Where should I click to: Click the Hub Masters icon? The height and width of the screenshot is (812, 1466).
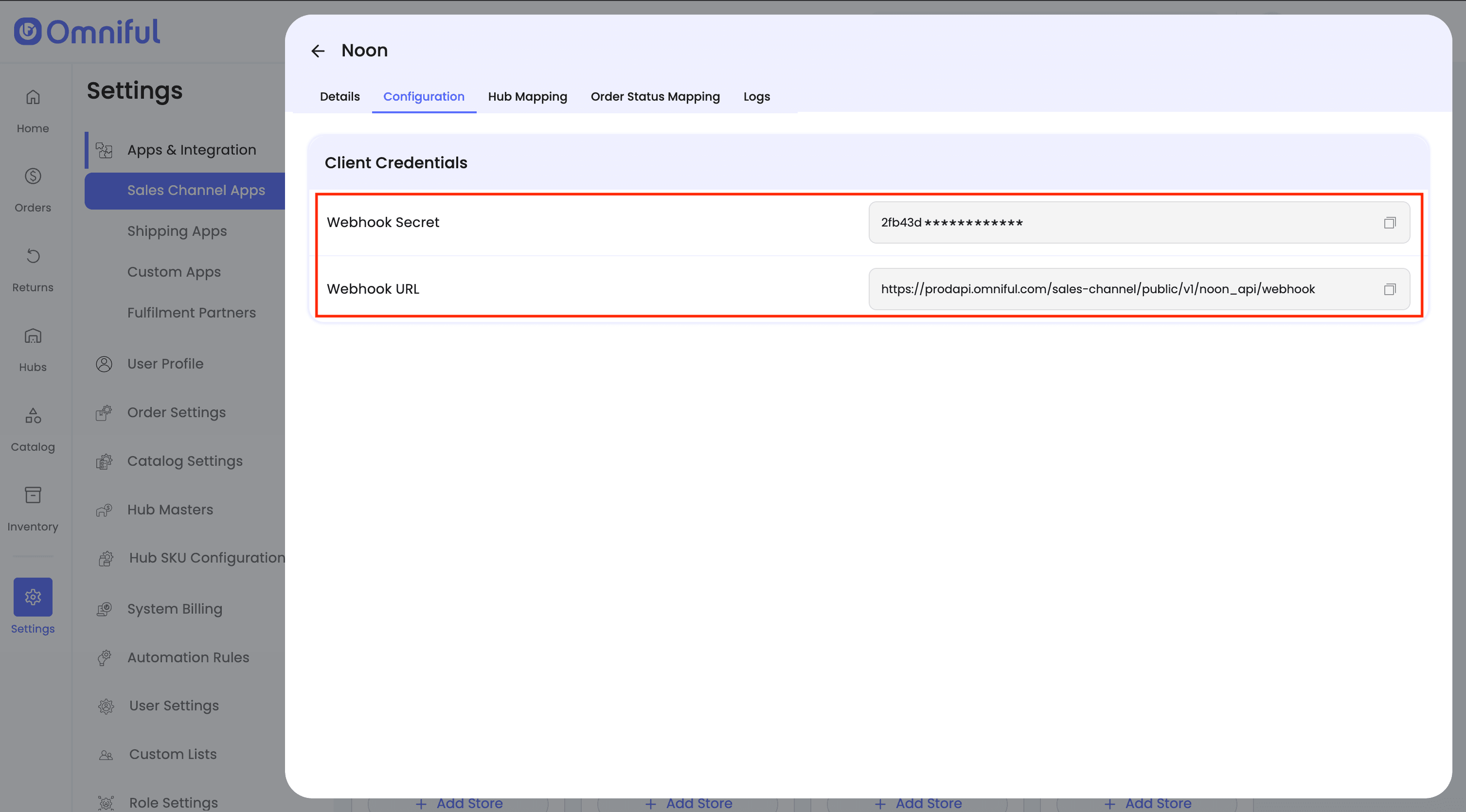104,510
